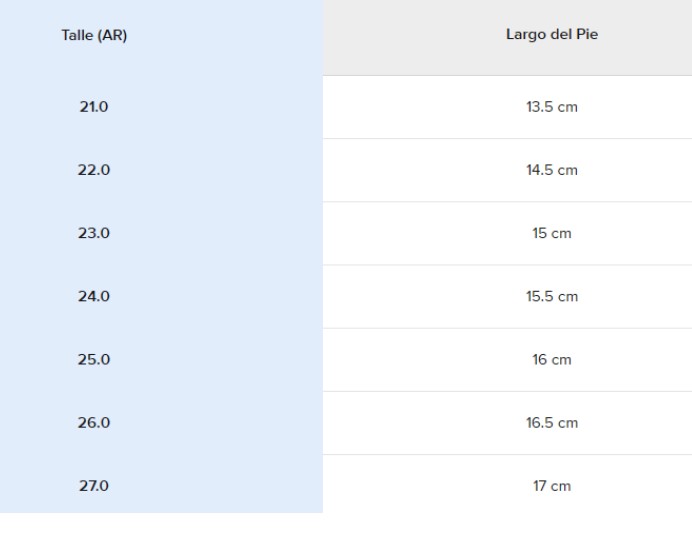Select the size matching 16 cm foot length
This screenshot has height=546, width=692.
[x=94, y=359]
